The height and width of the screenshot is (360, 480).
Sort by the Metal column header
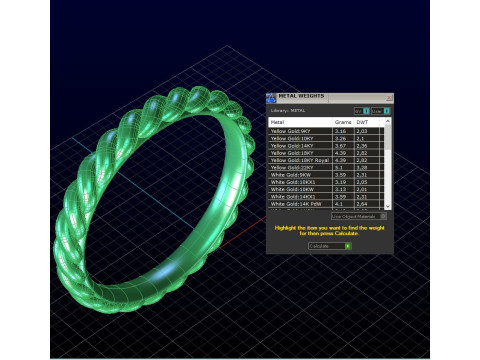(x=300, y=122)
